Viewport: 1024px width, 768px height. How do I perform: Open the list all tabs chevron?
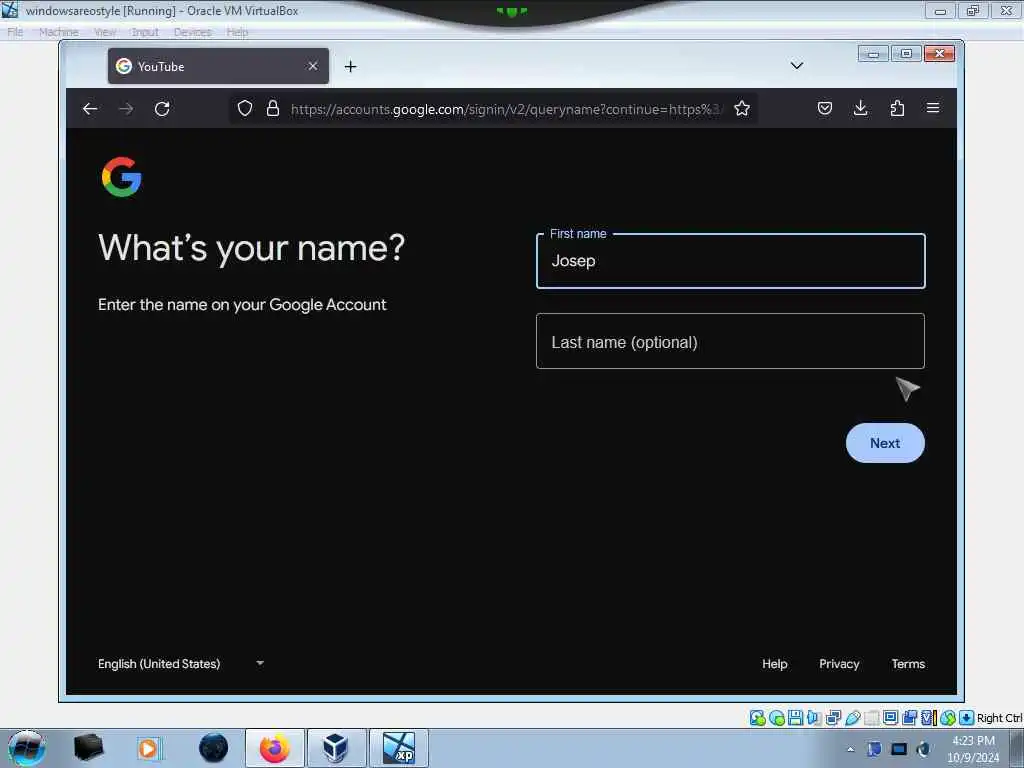coord(797,65)
